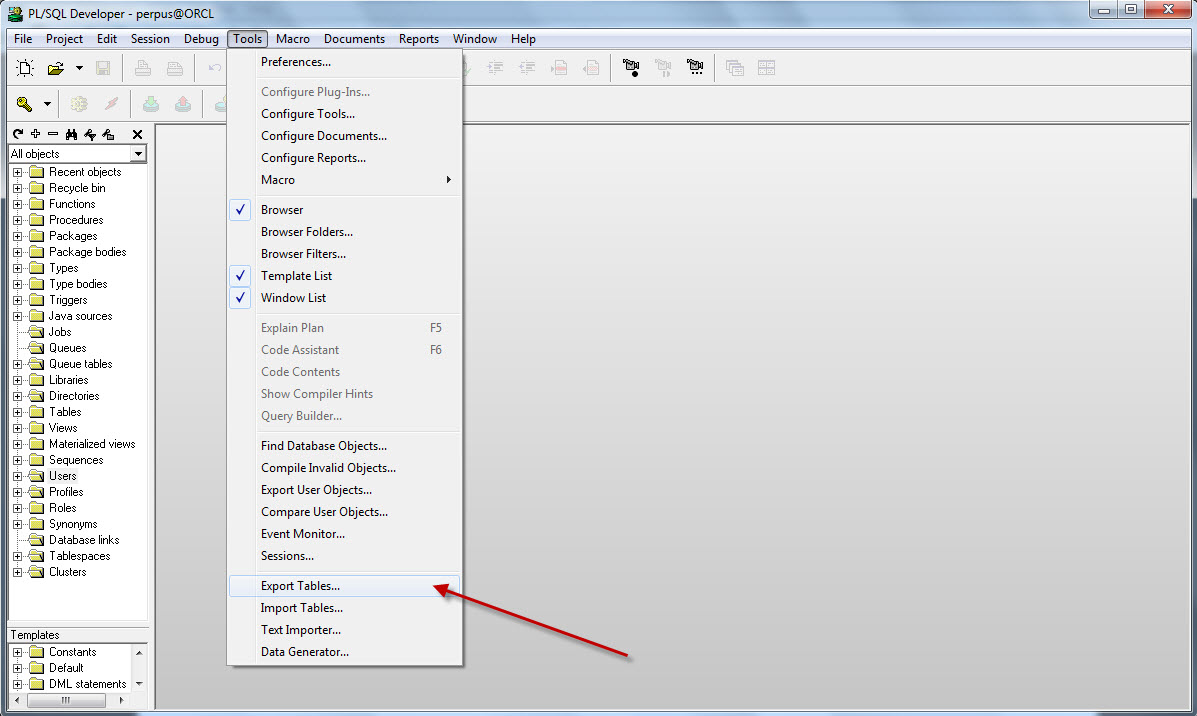Close the object browser with its X icon
This screenshot has height=716, width=1197.
[x=137, y=133]
